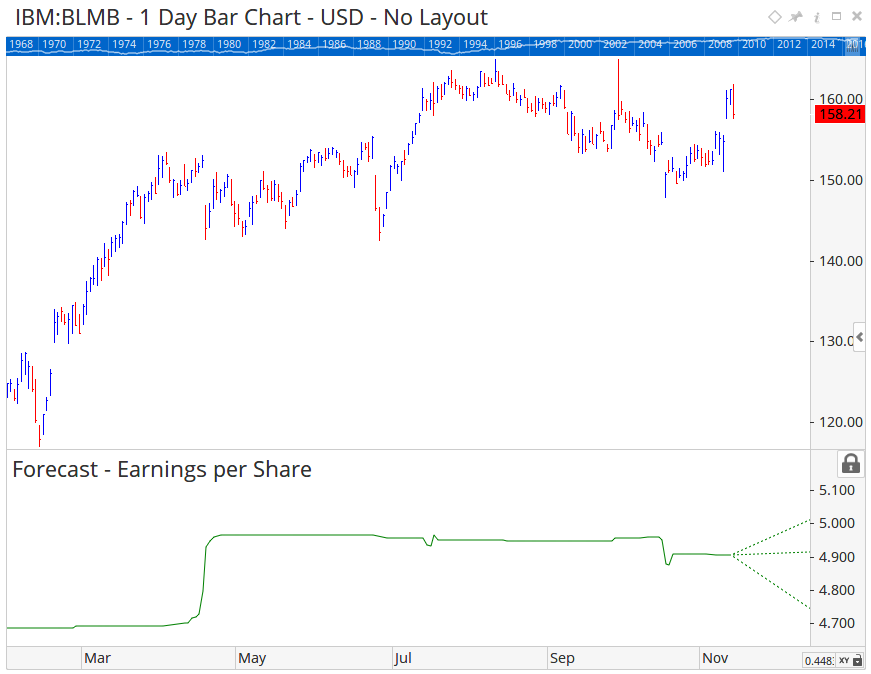
Task: Open chart info with the i icon
Action: point(817,17)
